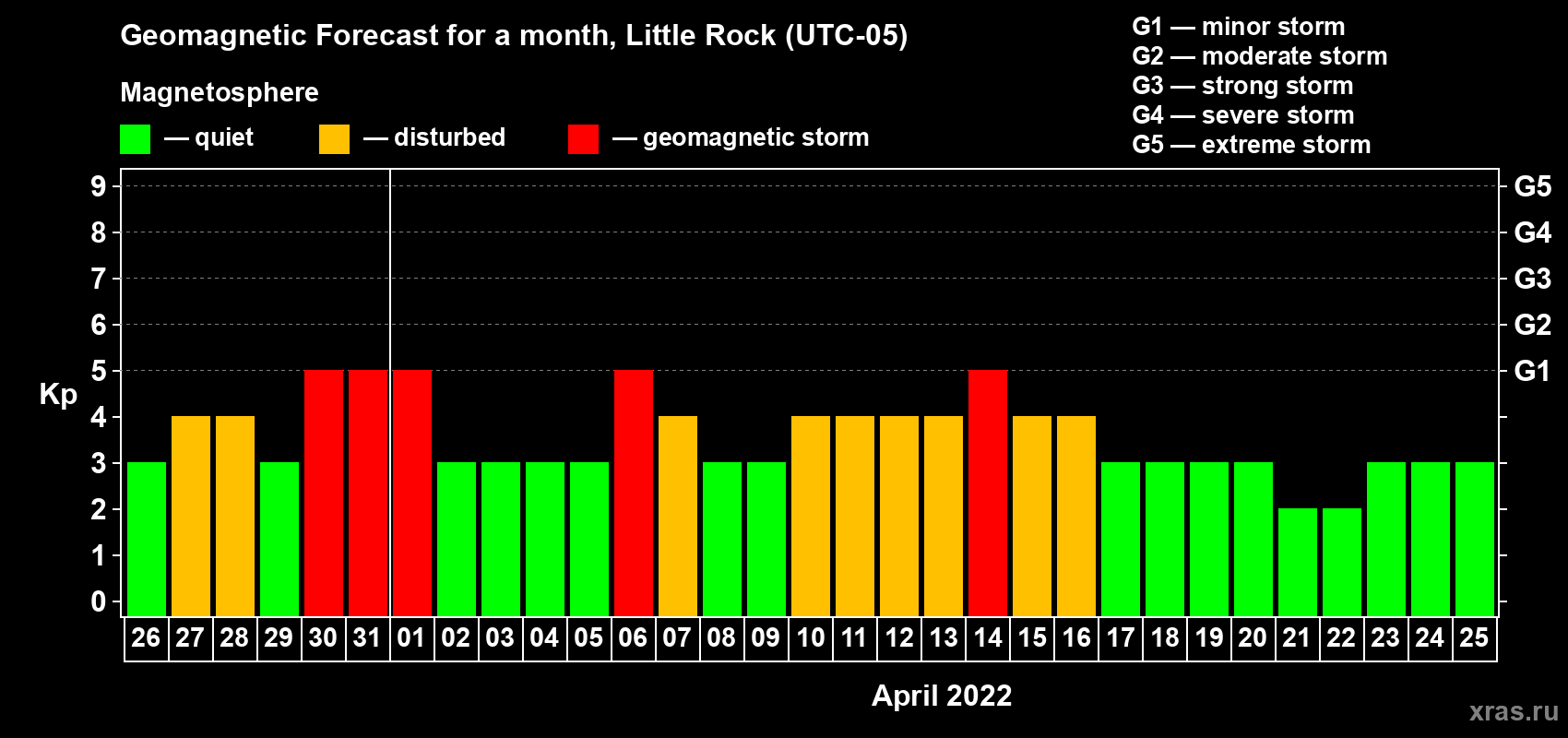Click the green bar for day 17
Screen dimensions: 1568x738
[x=1121, y=539]
